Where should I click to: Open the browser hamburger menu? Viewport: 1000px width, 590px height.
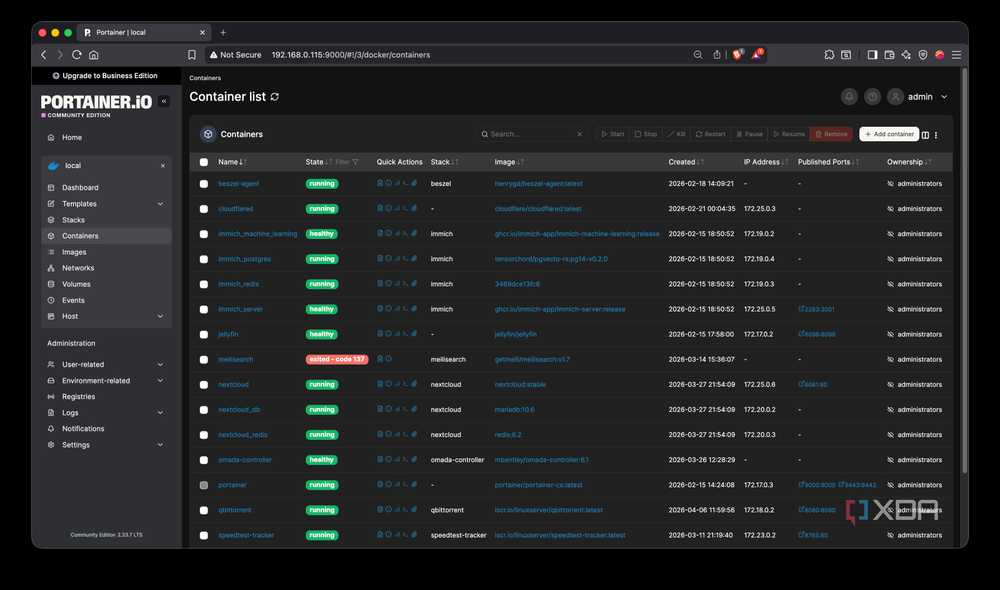(956, 55)
